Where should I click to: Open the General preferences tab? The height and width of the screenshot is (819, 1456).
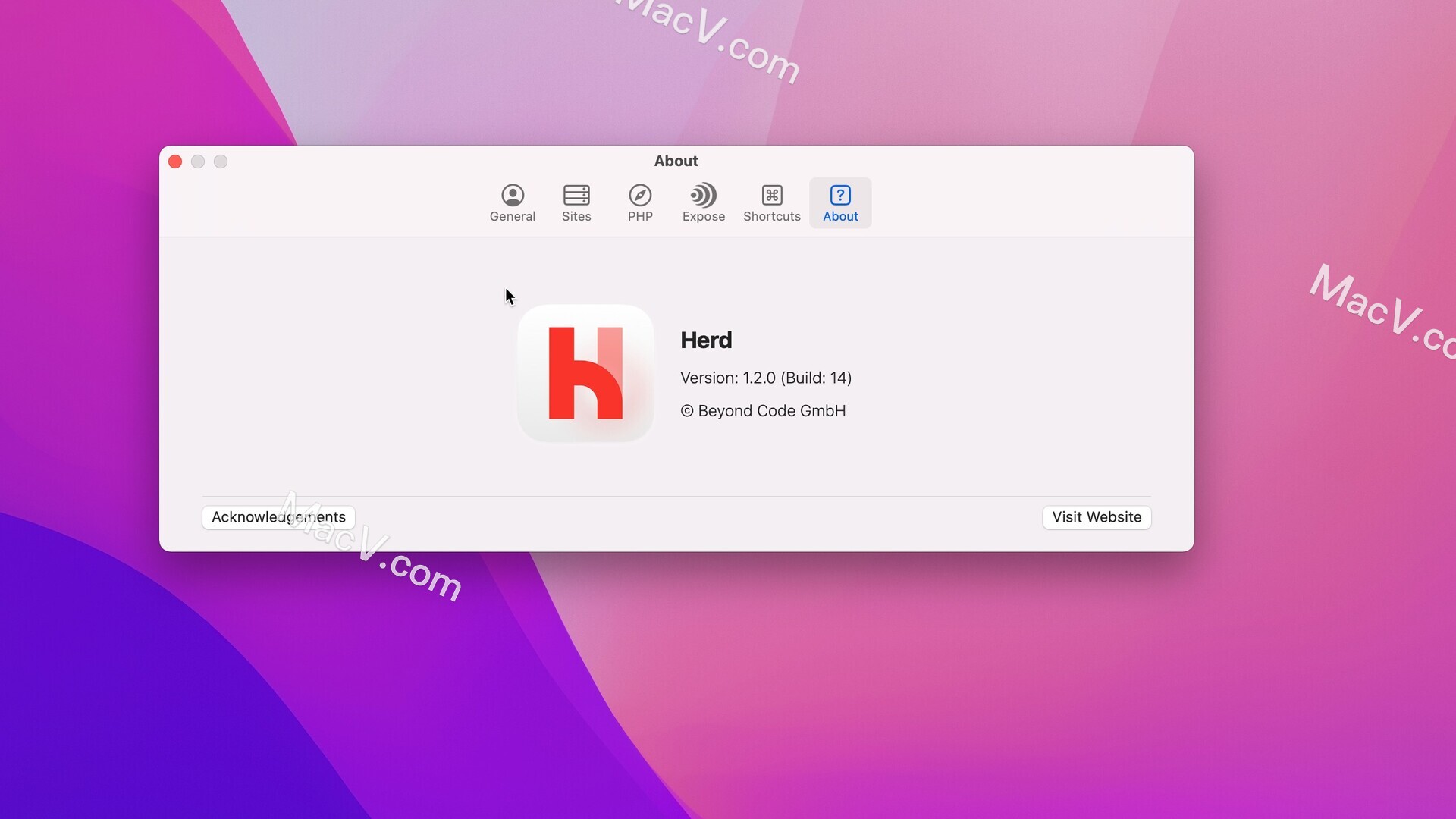tap(513, 203)
